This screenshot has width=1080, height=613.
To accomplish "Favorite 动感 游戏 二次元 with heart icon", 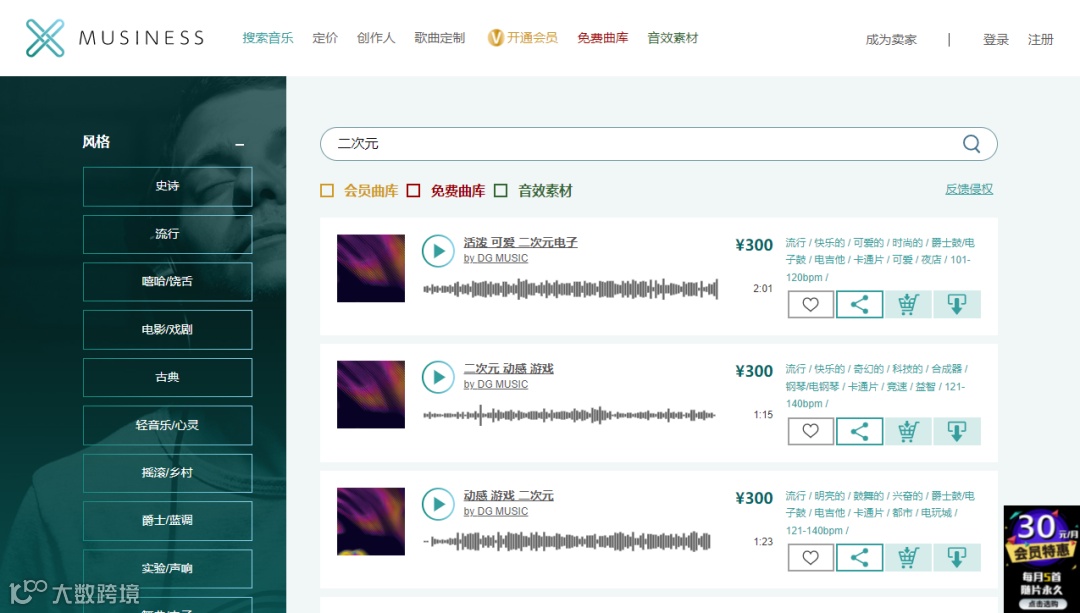I will (811, 557).
